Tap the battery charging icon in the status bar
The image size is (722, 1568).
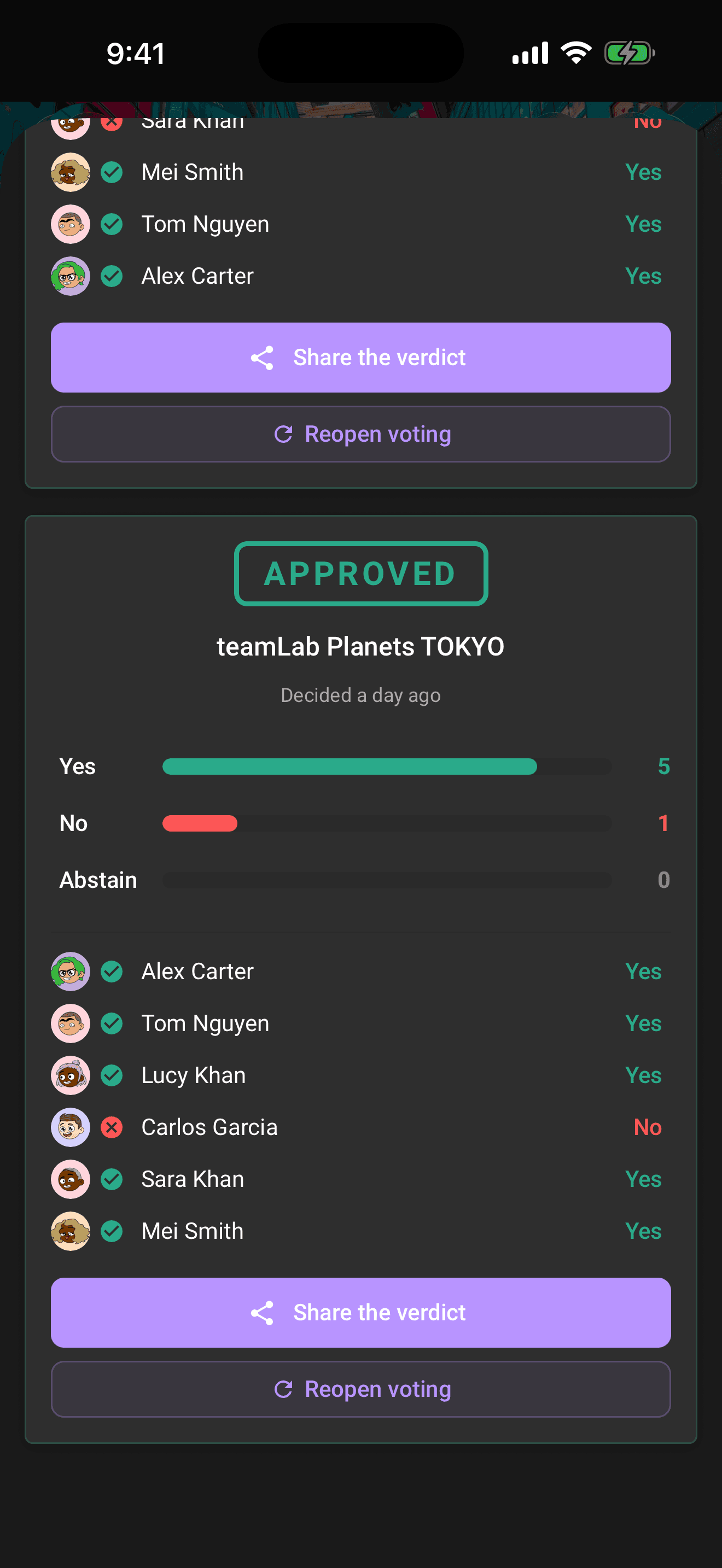[630, 53]
